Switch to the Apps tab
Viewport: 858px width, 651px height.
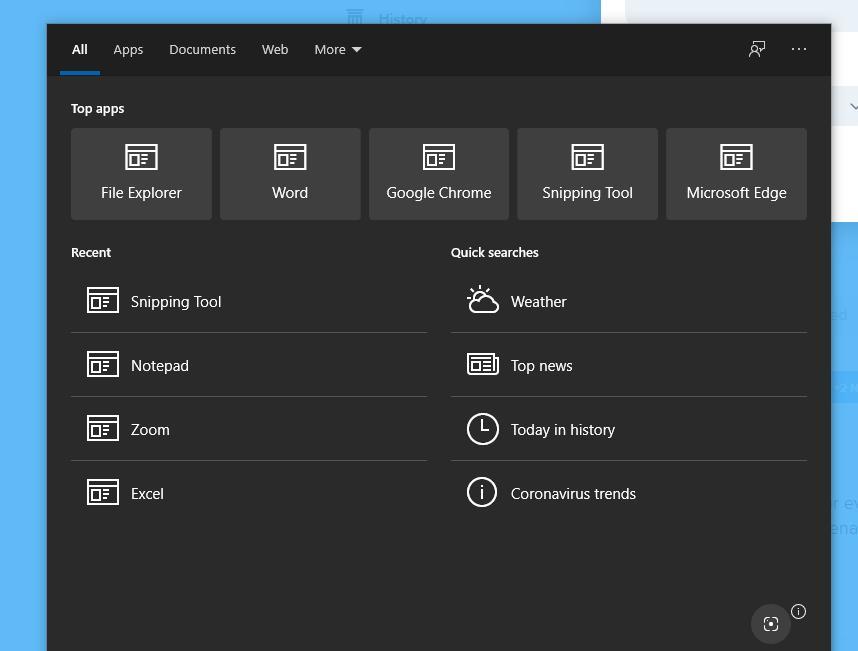coord(128,49)
